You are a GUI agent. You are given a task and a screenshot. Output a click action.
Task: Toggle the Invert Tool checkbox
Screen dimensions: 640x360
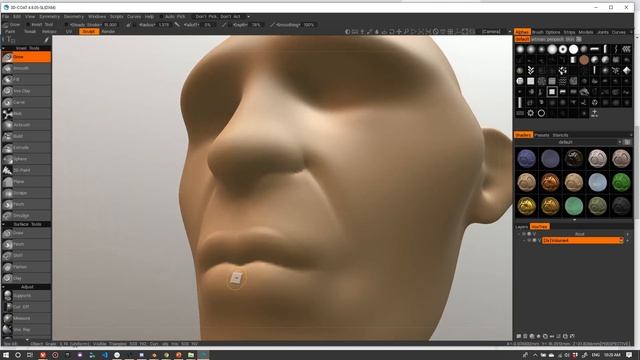pyautogui.click(x=28, y=25)
